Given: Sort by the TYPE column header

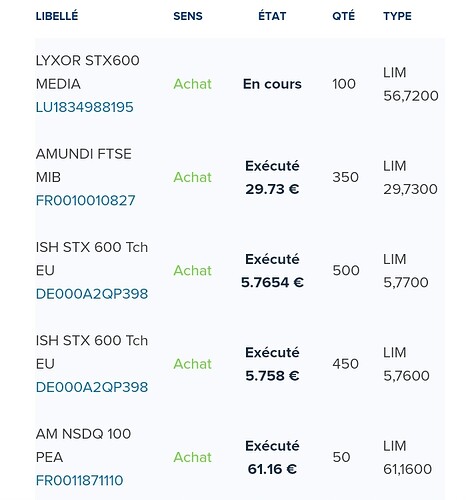Looking at the screenshot, I should [397, 16].
